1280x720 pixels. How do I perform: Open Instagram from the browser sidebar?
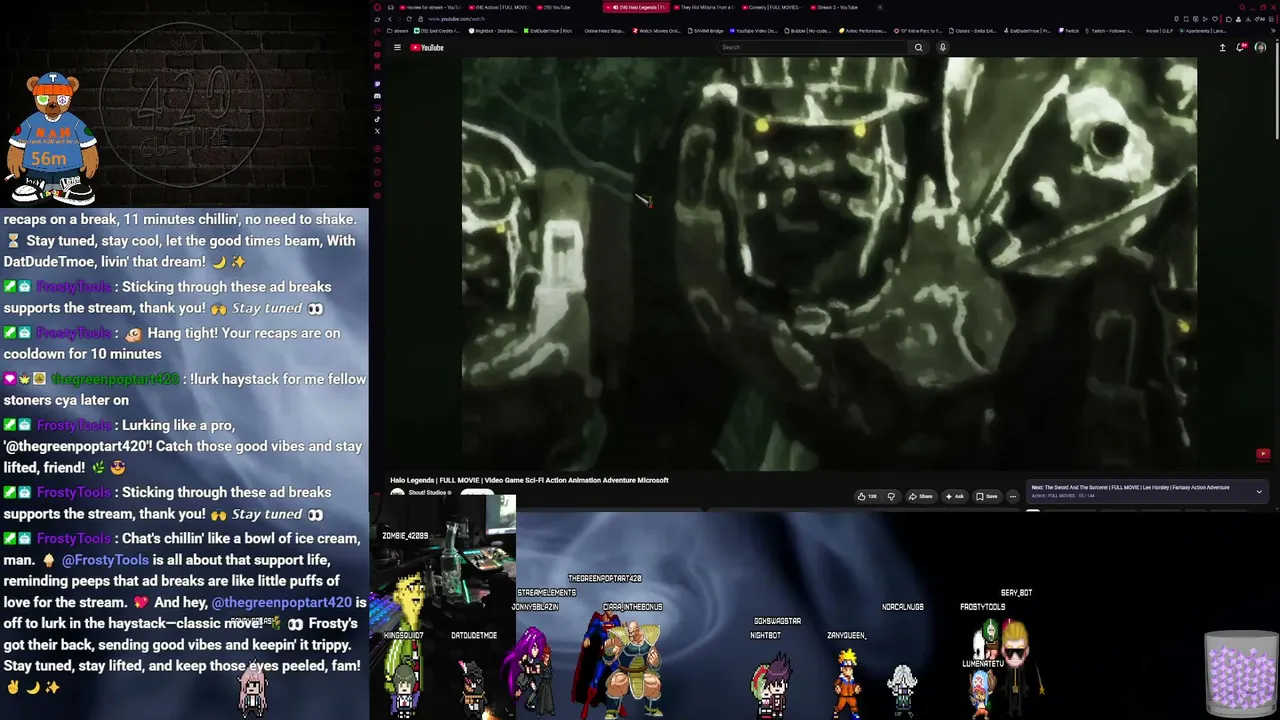pyautogui.click(x=377, y=108)
